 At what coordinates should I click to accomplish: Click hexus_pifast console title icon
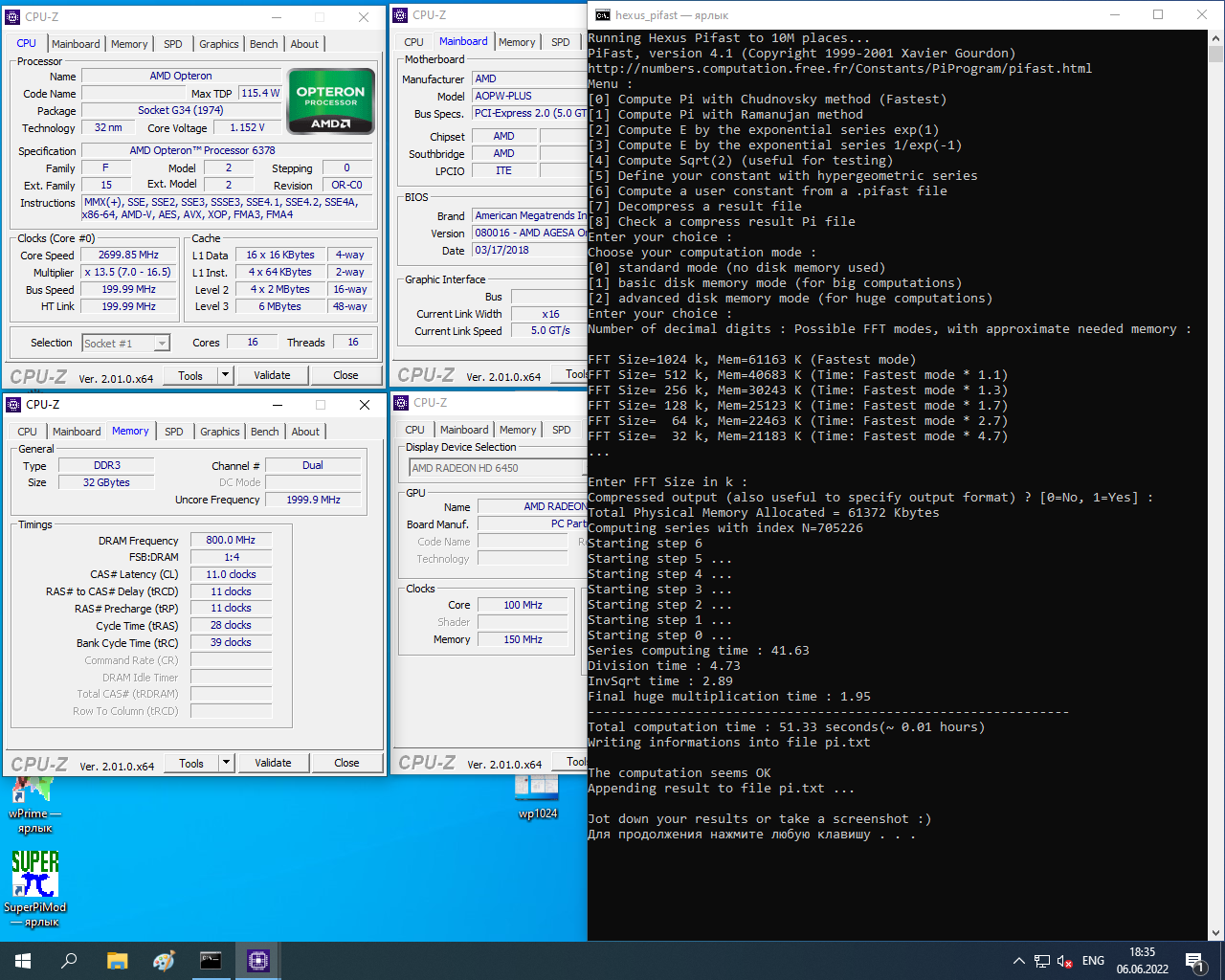click(x=602, y=14)
